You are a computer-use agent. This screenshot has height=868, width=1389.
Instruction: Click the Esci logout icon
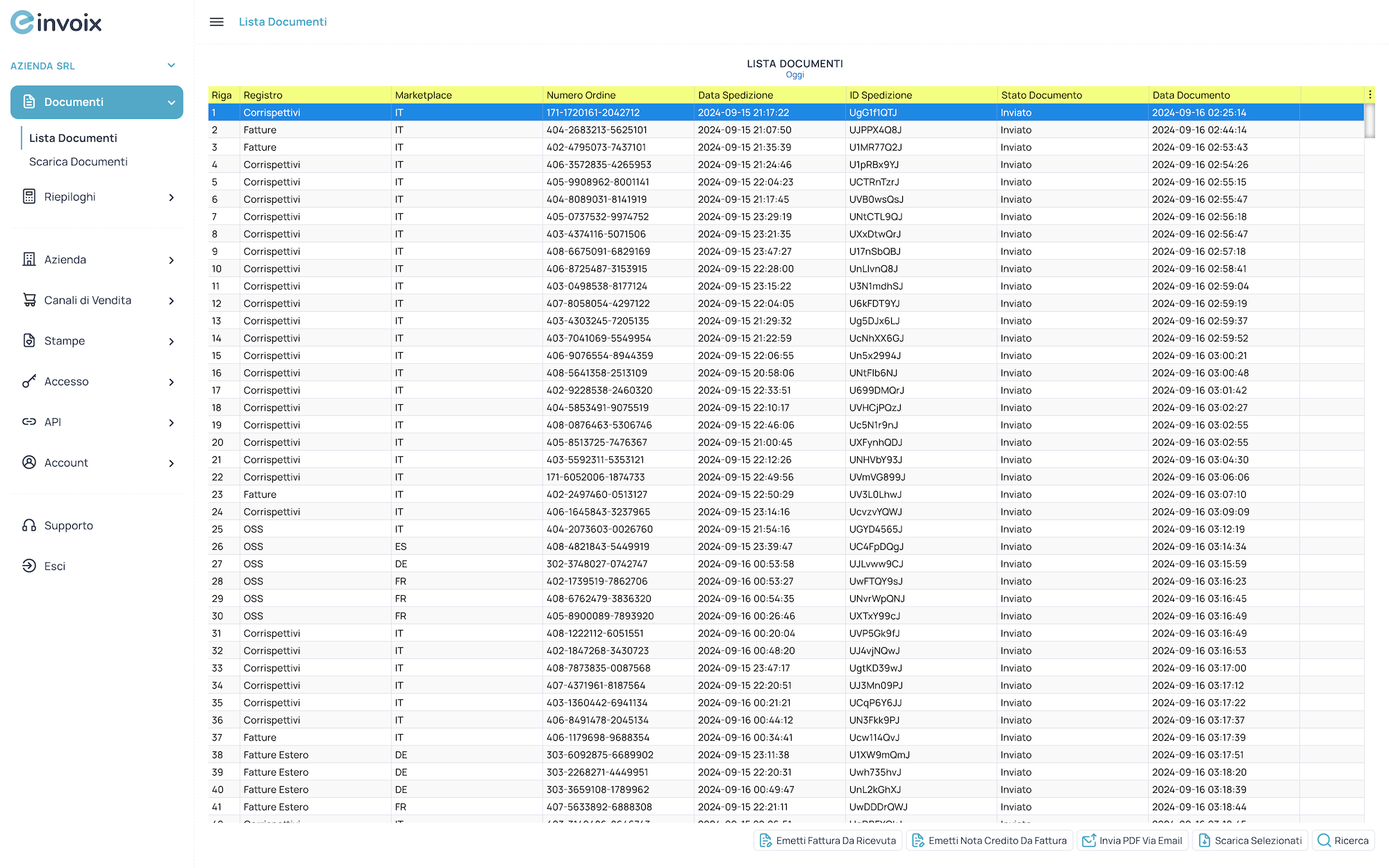point(28,565)
